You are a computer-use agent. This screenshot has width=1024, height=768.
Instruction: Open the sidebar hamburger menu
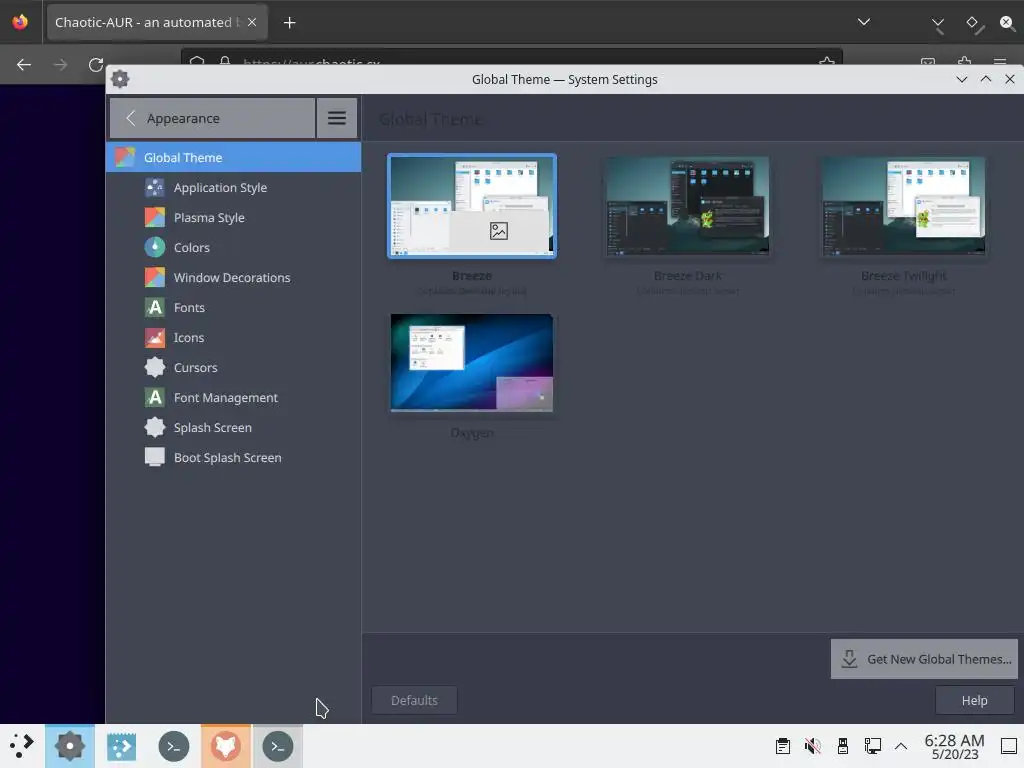point(337,118)
